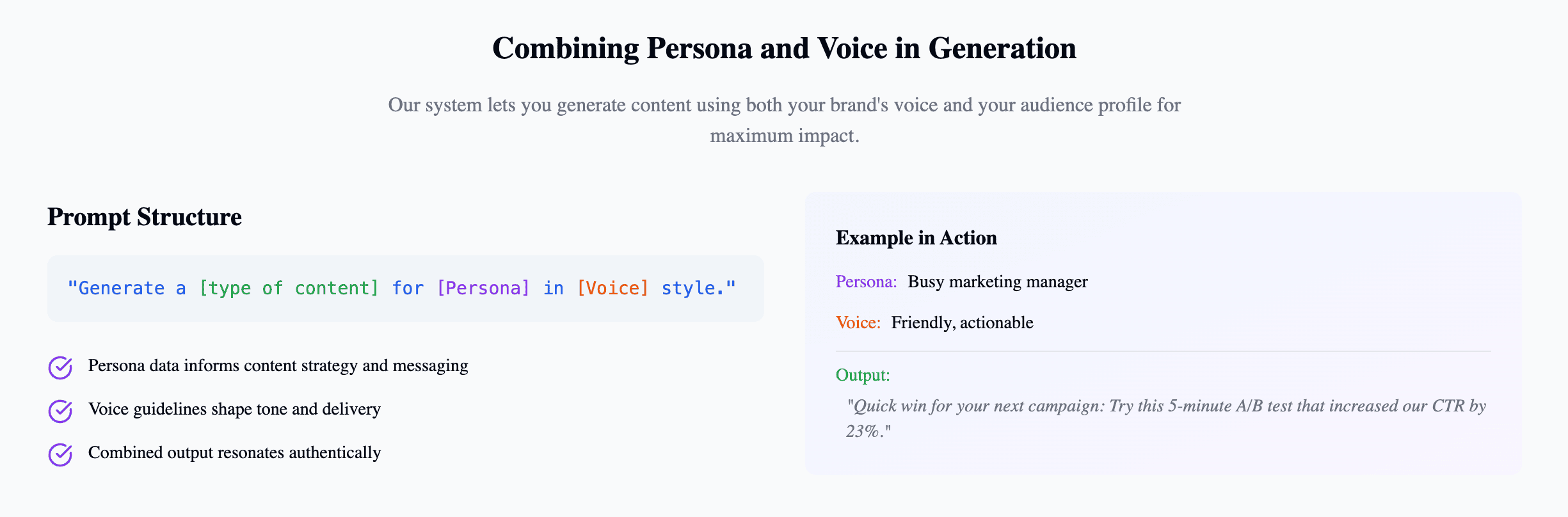Click the "Friendly, actionable" voice value

962,322
